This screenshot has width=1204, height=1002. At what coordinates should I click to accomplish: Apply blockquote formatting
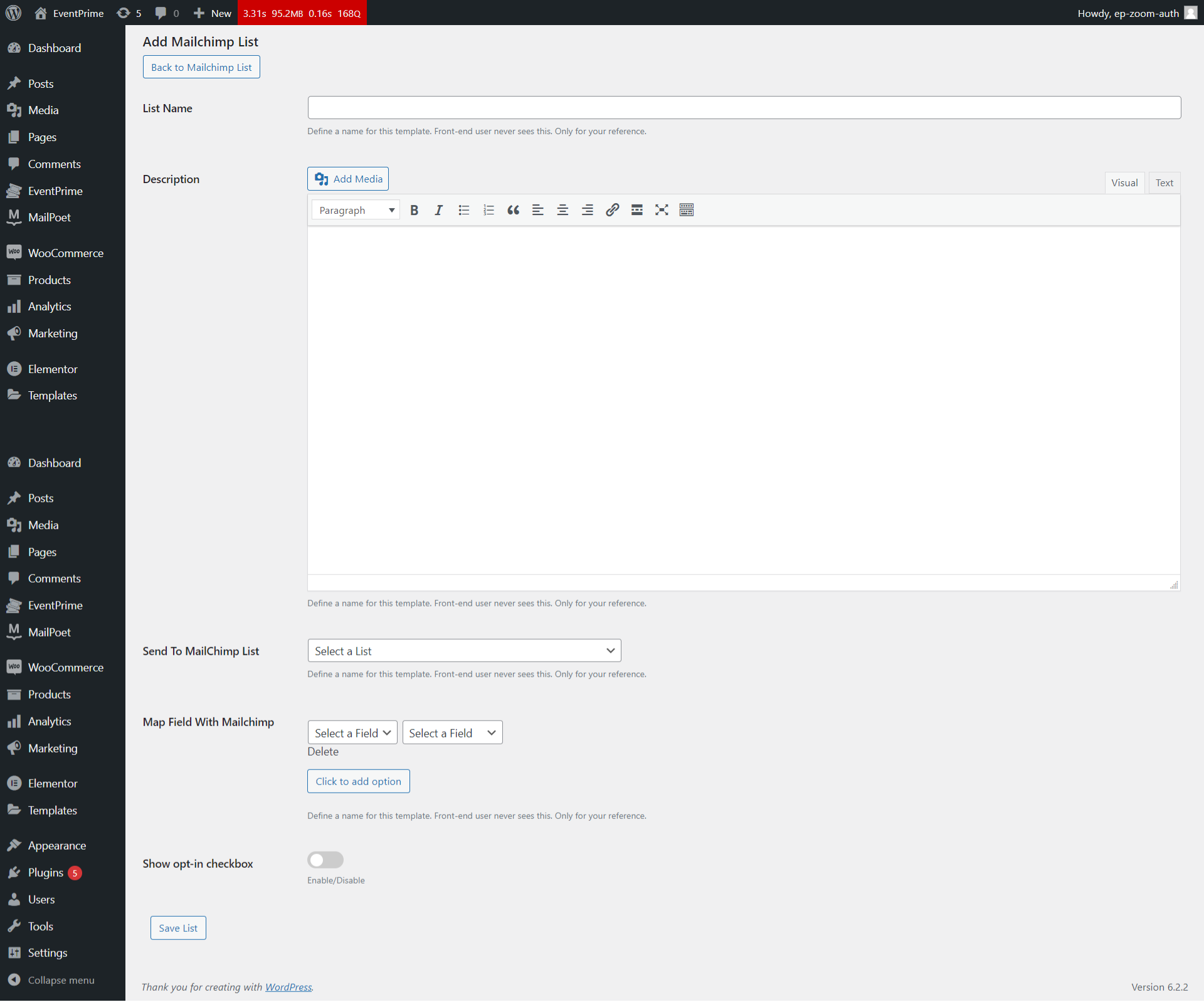513,210
